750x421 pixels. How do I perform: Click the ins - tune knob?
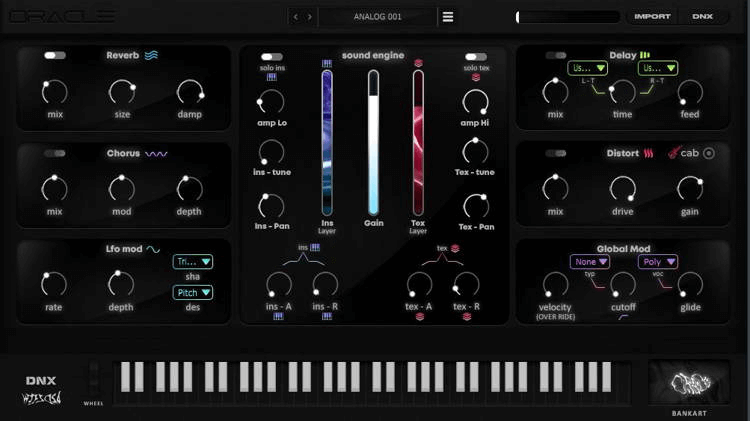tap(271, 153)
